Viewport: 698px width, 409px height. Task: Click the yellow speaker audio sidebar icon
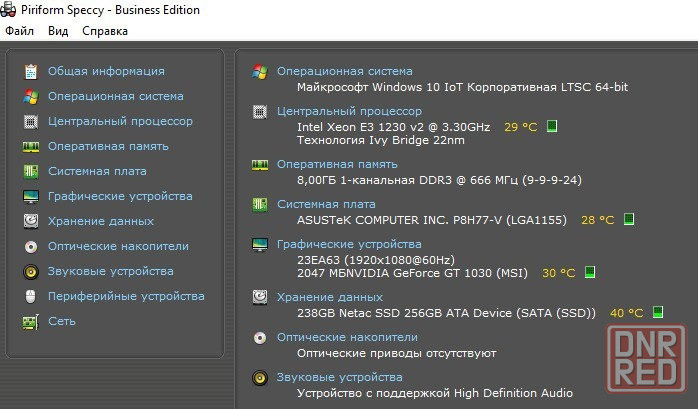pos(31,271)
